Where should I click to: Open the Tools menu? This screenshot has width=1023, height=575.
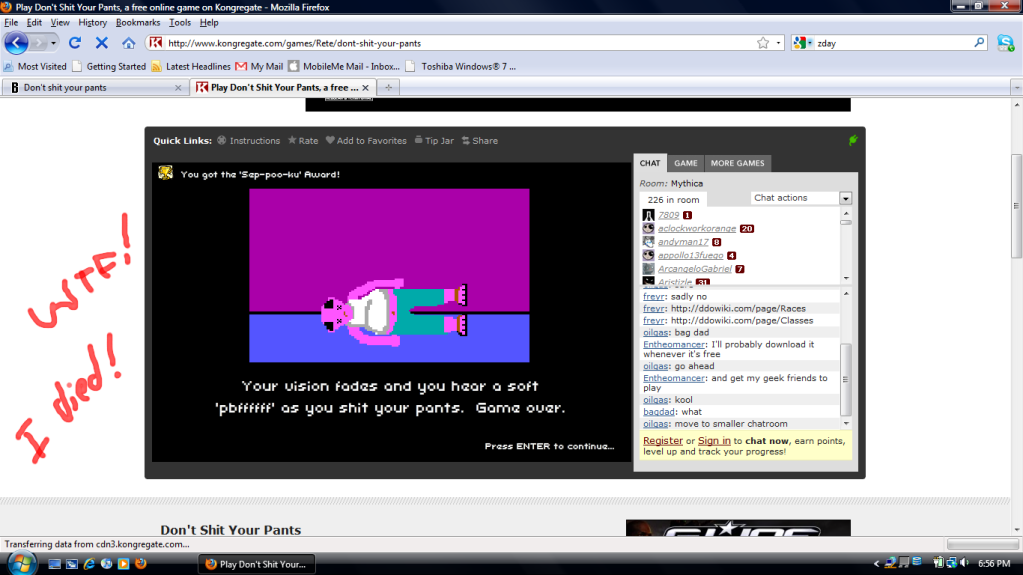click(x=179, y=22)
